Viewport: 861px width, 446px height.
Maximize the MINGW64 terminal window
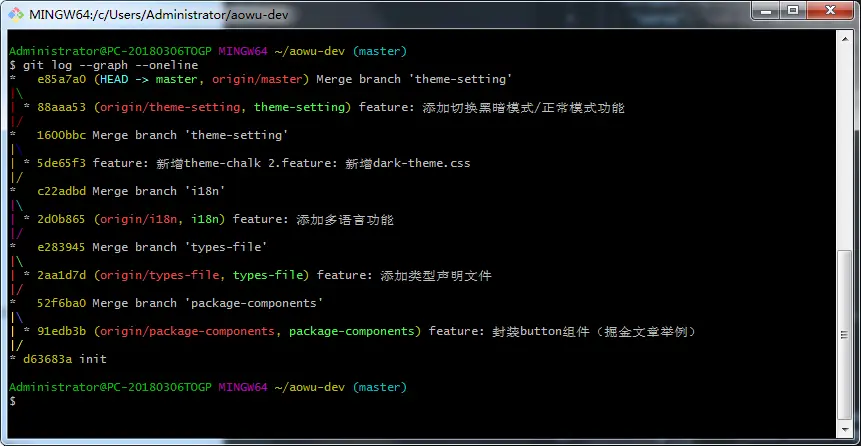[792, 10]
